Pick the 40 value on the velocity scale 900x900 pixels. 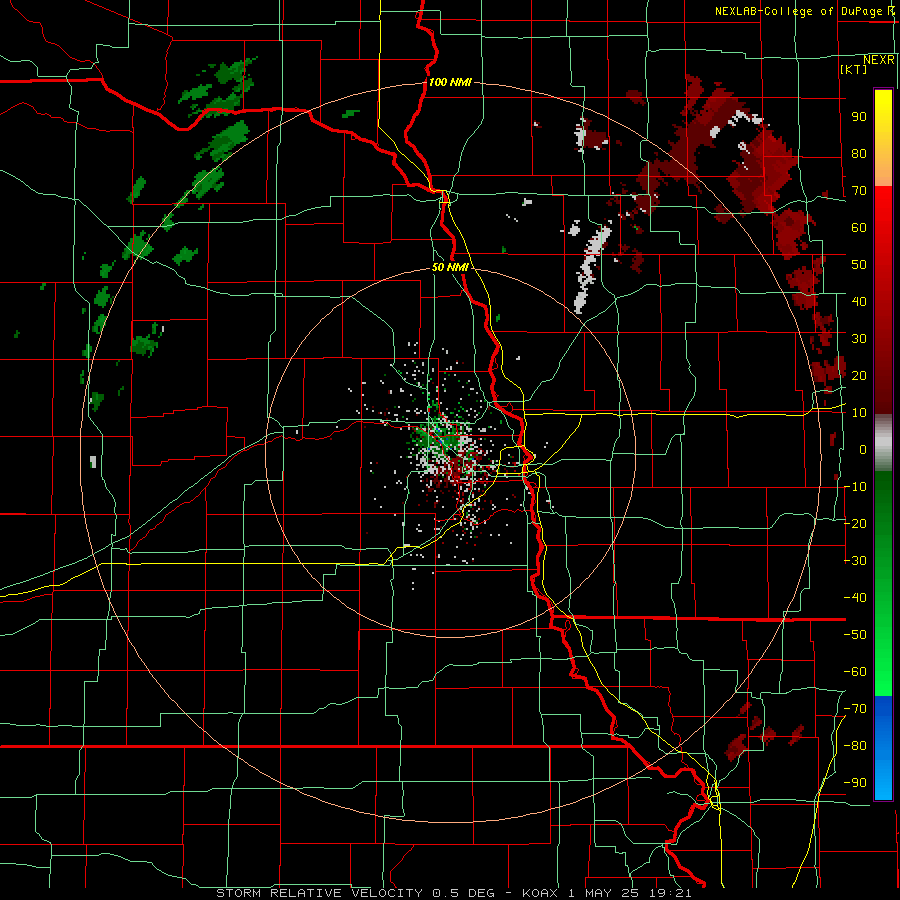pyautogui.click(x=859, y=301)
